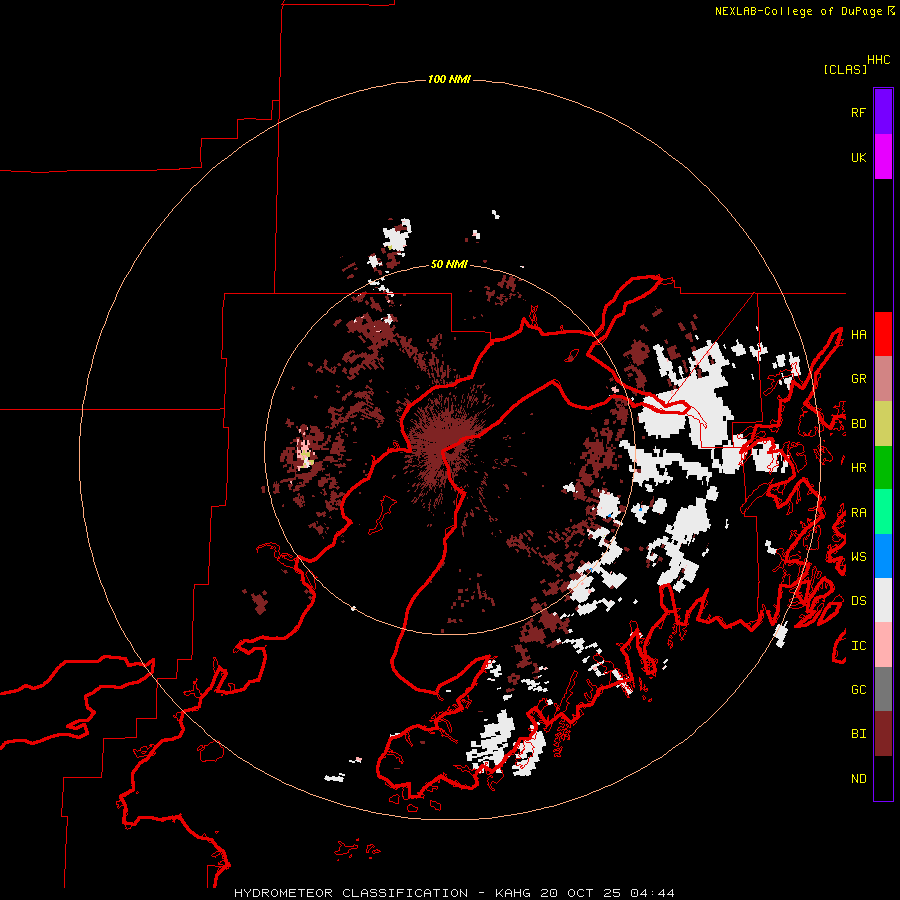The height and width of the screenshot is (900, 900).
Task: Click the 100 NMI range ring label
Action: (449, 79)
